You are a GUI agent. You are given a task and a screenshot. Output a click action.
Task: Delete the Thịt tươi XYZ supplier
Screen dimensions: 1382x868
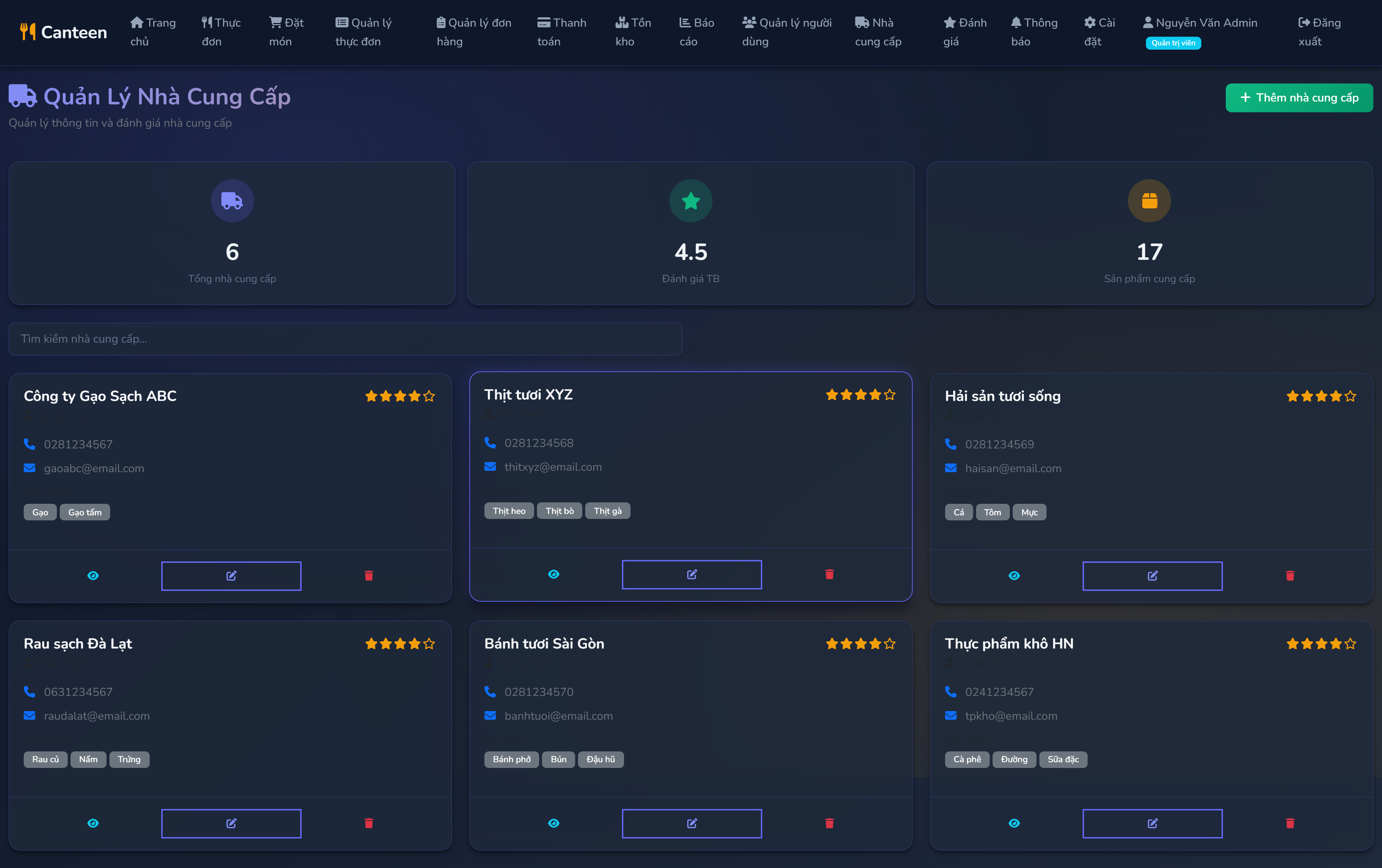pos(829,574)
